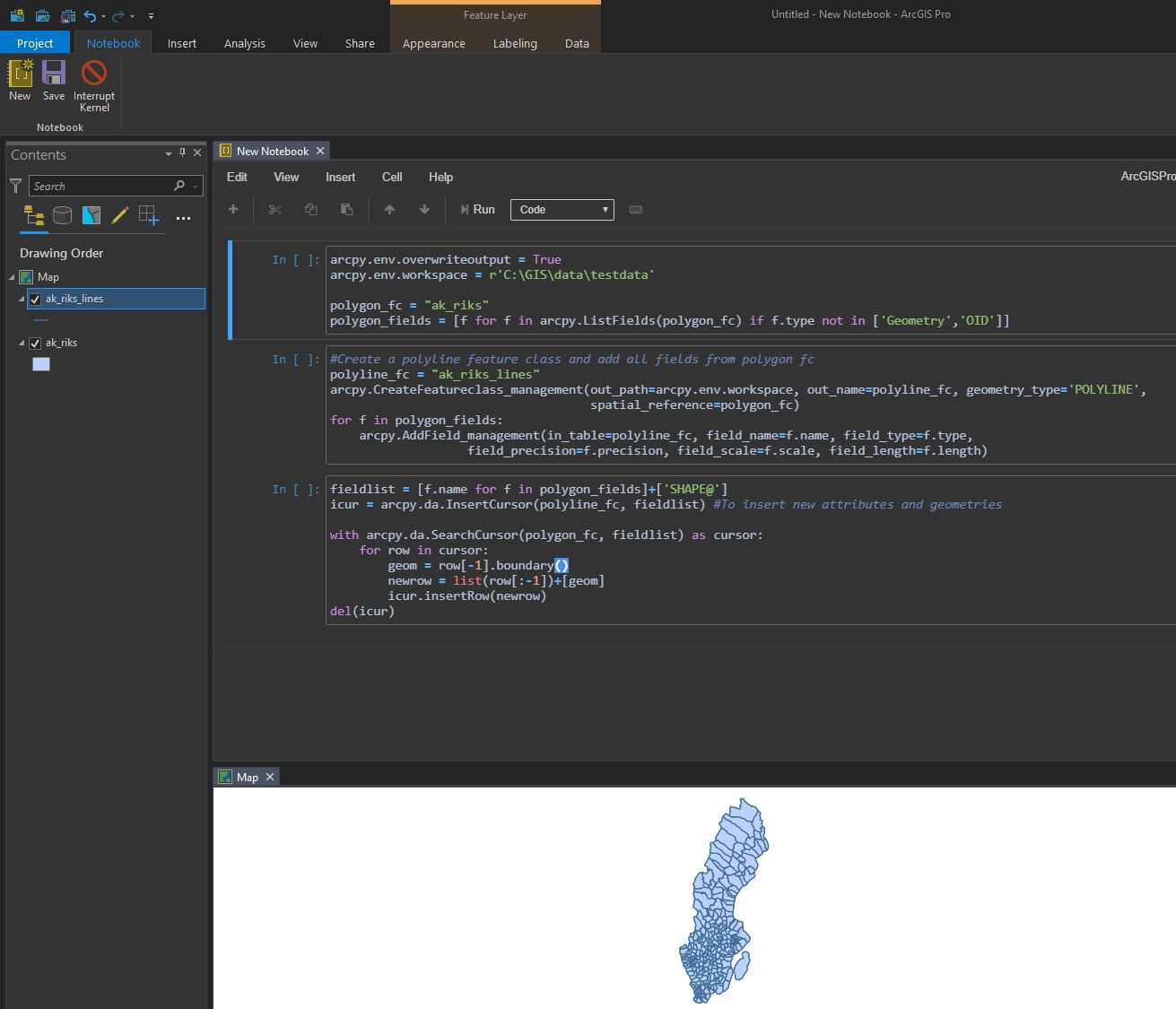Open the Analysis ribbon tab

pos(245,43)
